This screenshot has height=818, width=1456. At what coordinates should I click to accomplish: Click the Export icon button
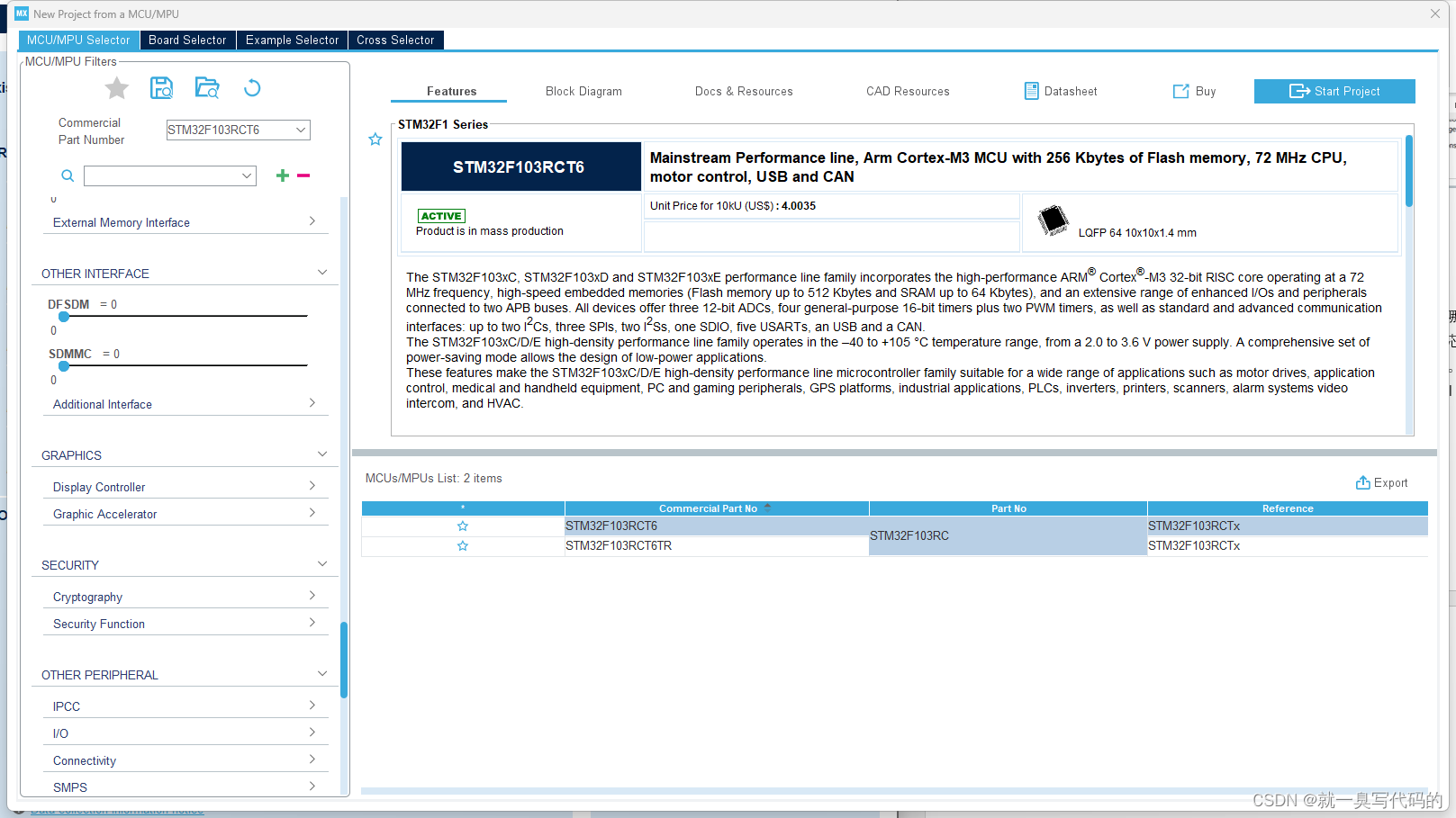click(x=1381, y=483)
